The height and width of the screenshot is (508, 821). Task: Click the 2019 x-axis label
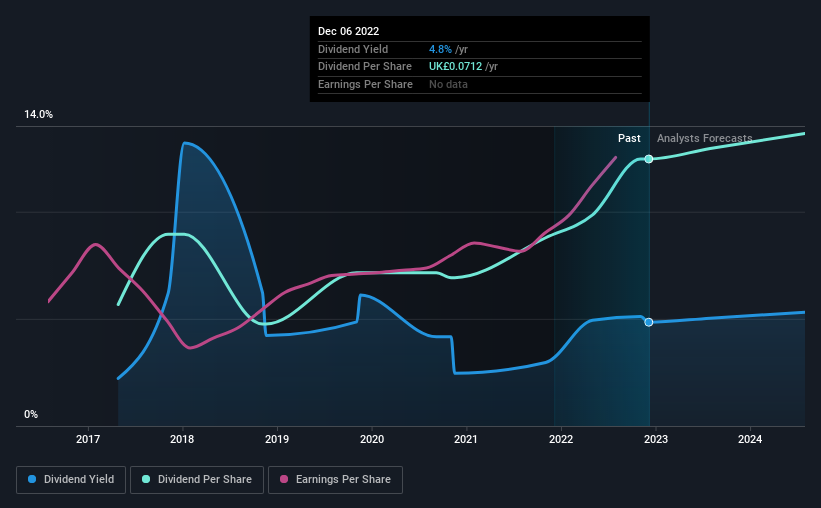(x=277, y=439)
